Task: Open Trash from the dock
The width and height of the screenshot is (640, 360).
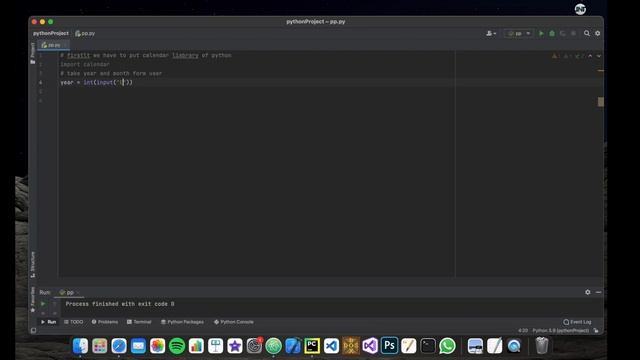Action: tap(542, 346)
